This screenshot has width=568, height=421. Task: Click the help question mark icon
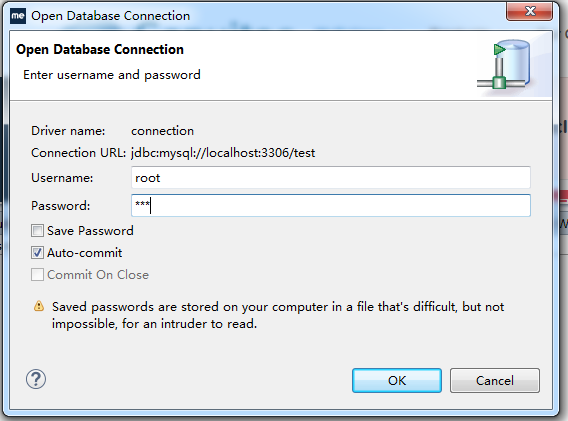point(36,379)
